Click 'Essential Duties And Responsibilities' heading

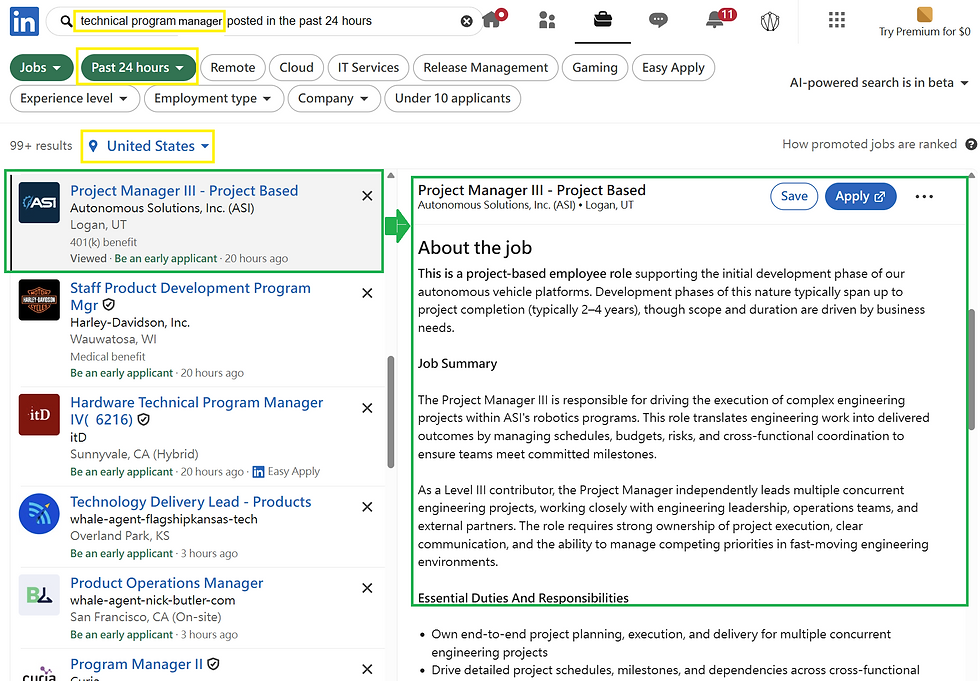[523, 598]
